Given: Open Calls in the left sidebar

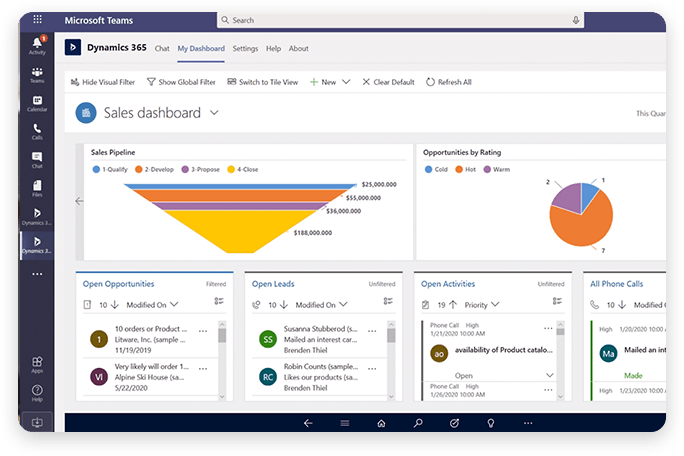Looking at the screenshot, I should pyautogui.click(x=37, y=130).
